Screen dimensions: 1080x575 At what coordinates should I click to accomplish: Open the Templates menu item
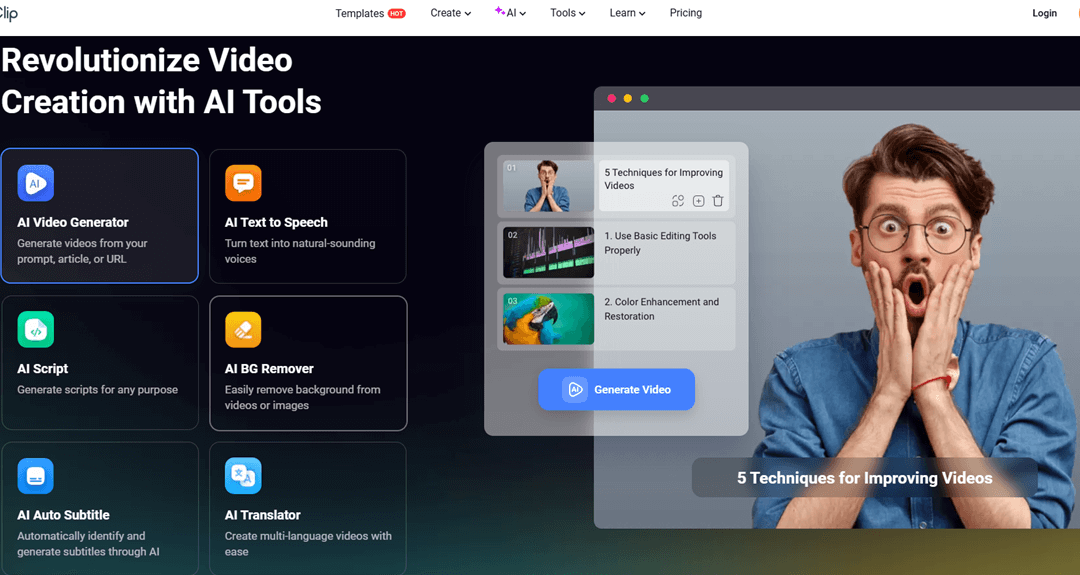[360, 13]
